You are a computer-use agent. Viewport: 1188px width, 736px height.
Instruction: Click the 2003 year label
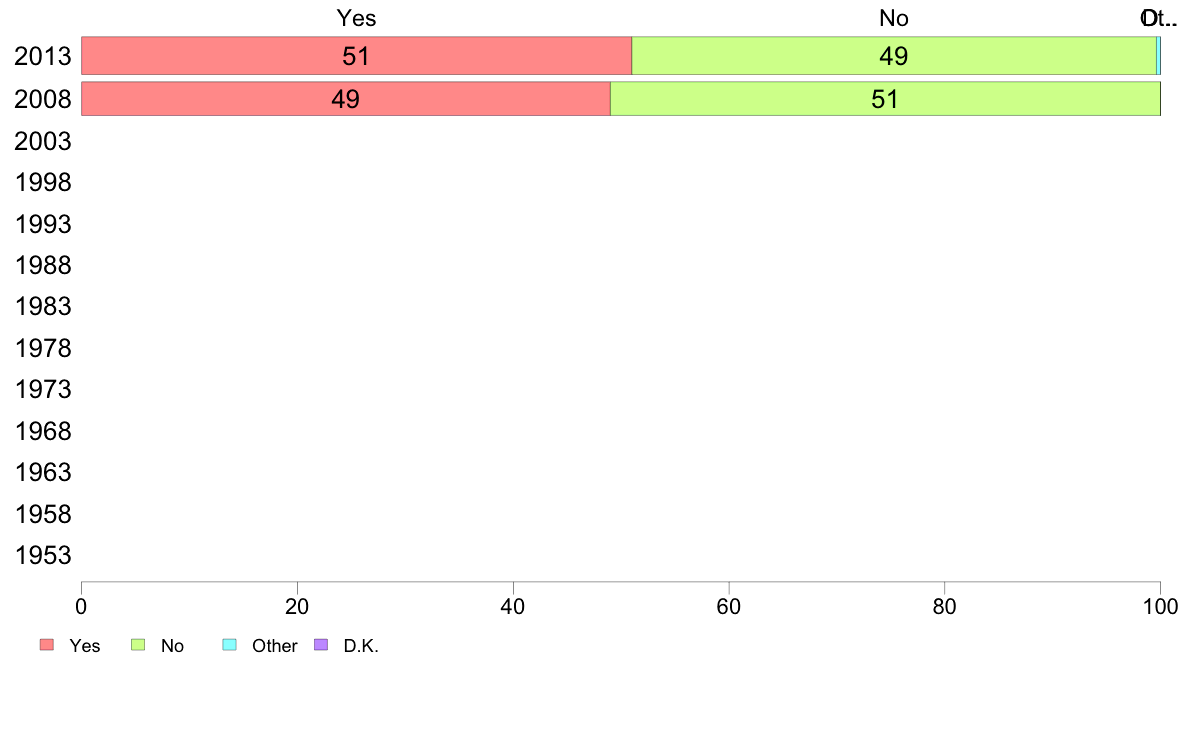[42, 141]
